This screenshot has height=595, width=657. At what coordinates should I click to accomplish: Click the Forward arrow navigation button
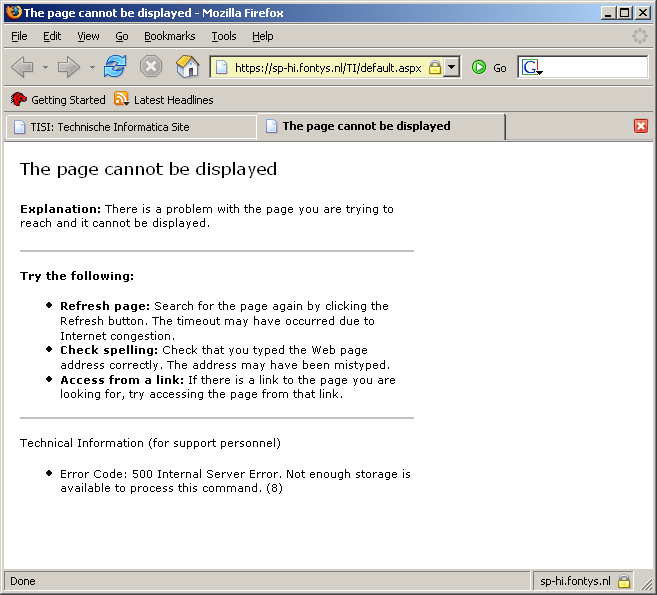pyautogui.click(x=69, y=67)
